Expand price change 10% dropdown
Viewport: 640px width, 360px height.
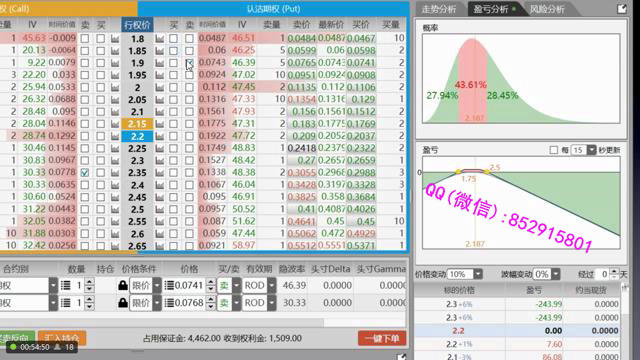pos(478,274)
